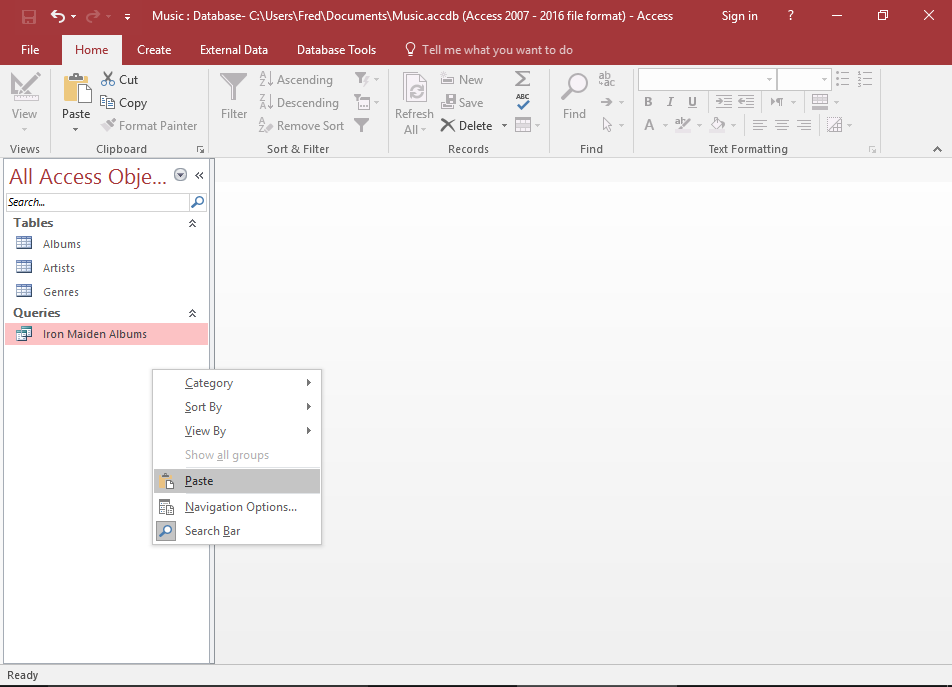Collapse the Tables group chevron
The width and height of the screenshot is (952, 687).
click(x=192, y=223)
